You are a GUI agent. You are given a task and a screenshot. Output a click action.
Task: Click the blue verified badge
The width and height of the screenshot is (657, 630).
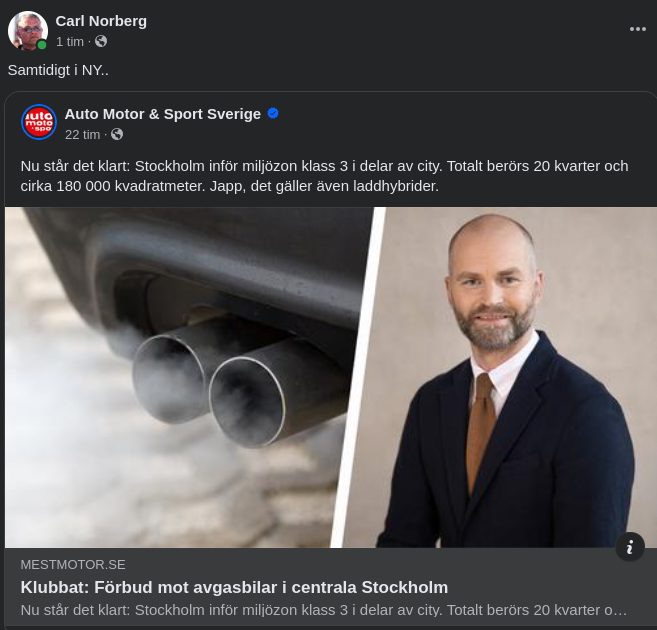click(x=273, y=113)
